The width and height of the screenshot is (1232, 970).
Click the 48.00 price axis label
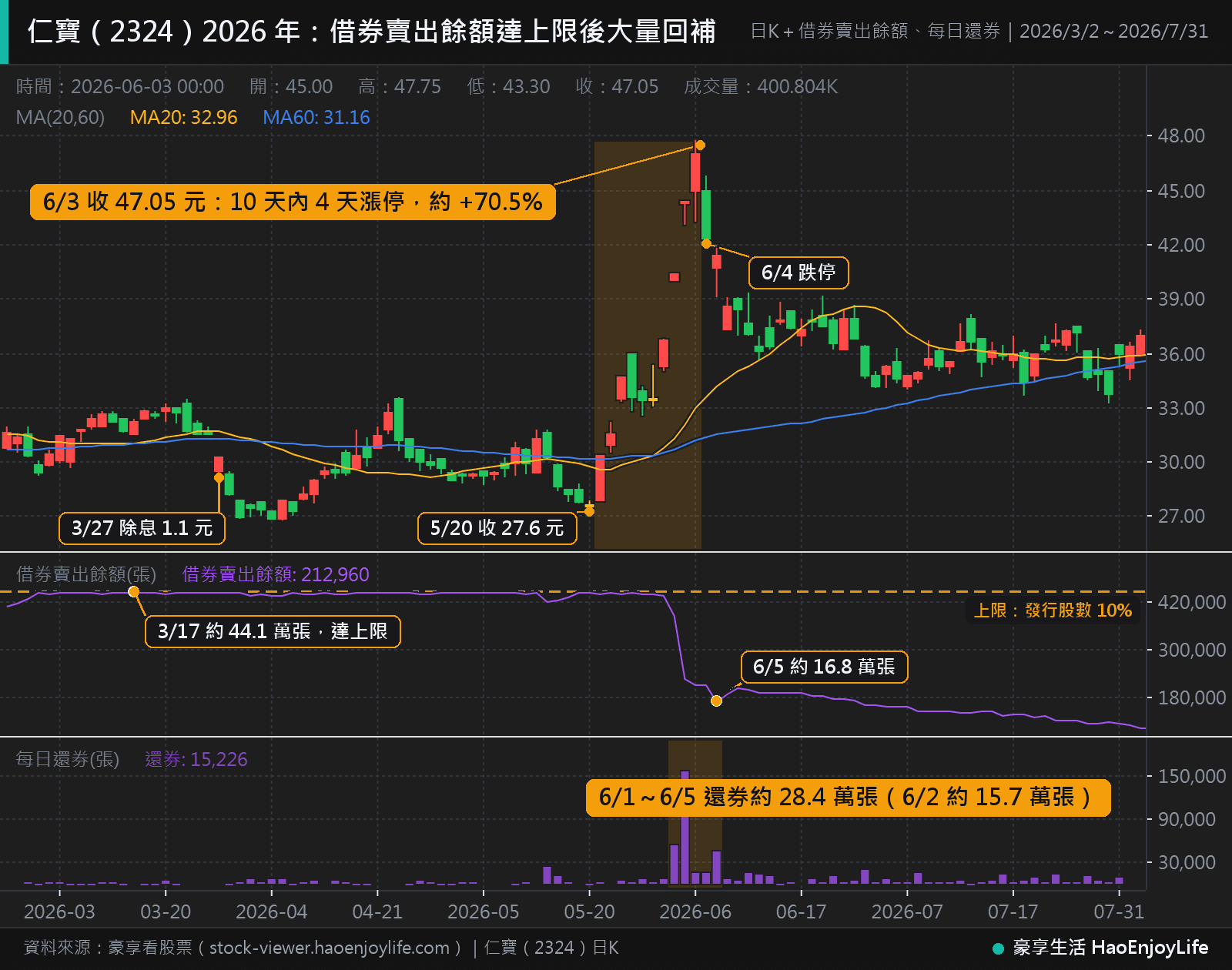pyautogui.click(x=1181, y=135)
